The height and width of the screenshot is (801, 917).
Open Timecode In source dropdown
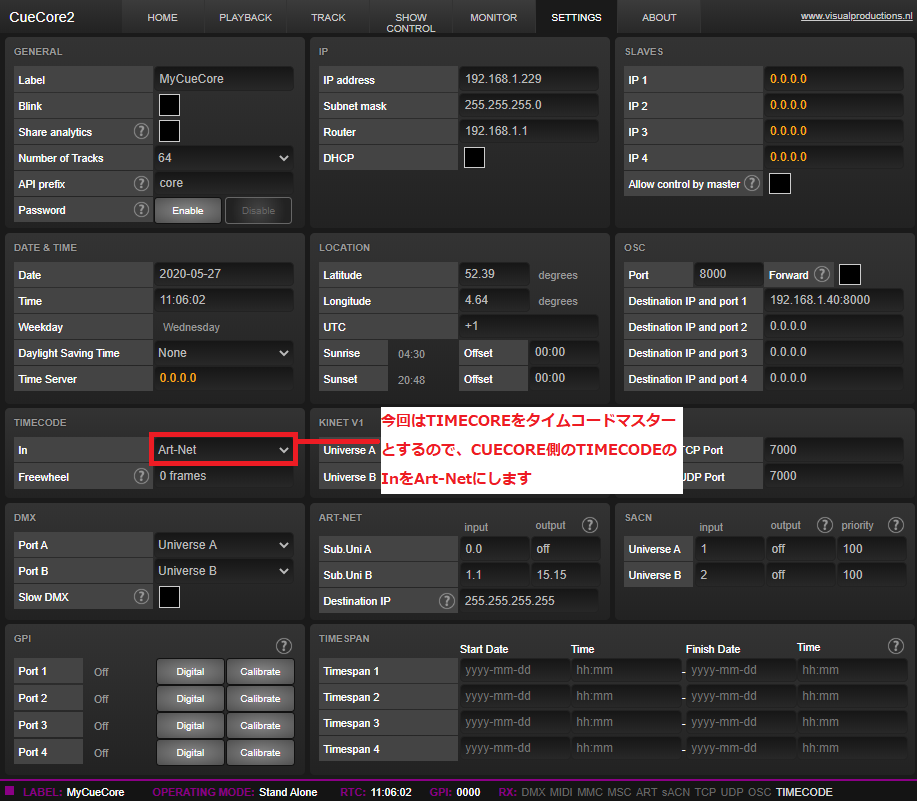pyautogui.click(x=223, y=450)
